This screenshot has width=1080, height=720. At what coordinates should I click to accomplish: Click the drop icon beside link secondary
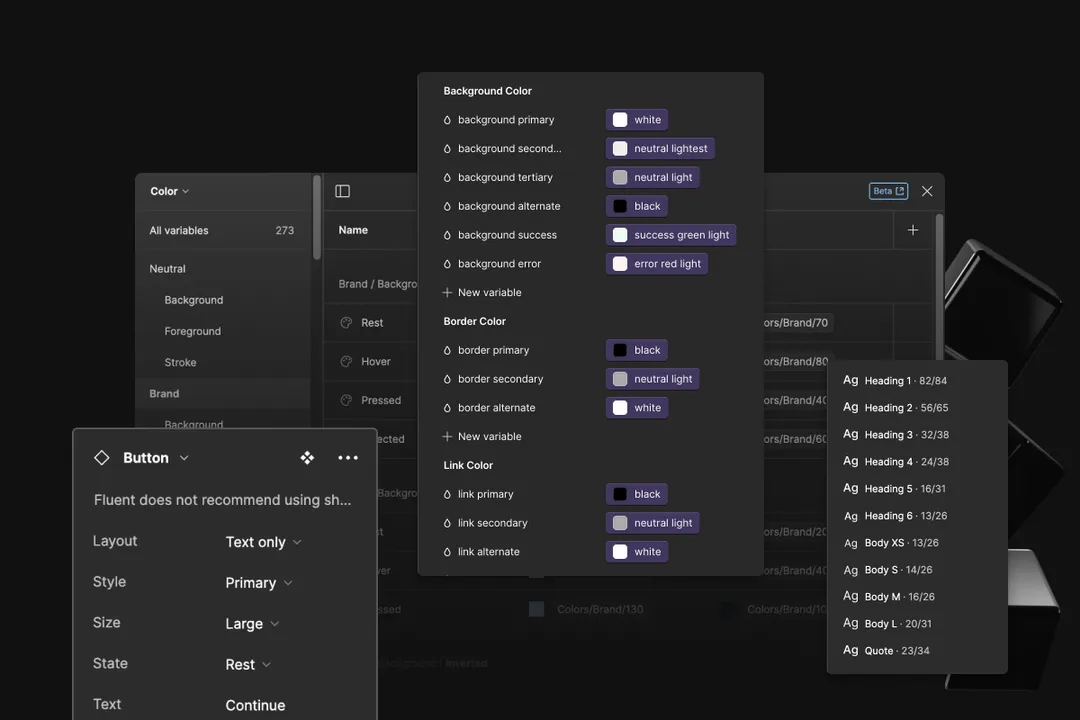tap(447, 523)
